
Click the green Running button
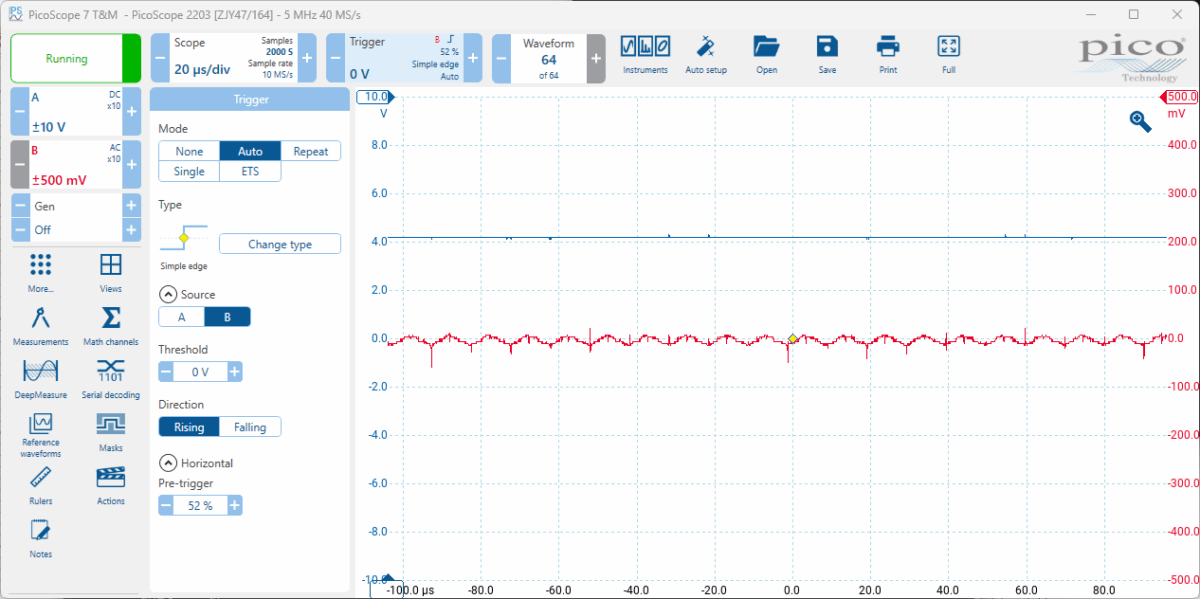click(x=66, y=59)
